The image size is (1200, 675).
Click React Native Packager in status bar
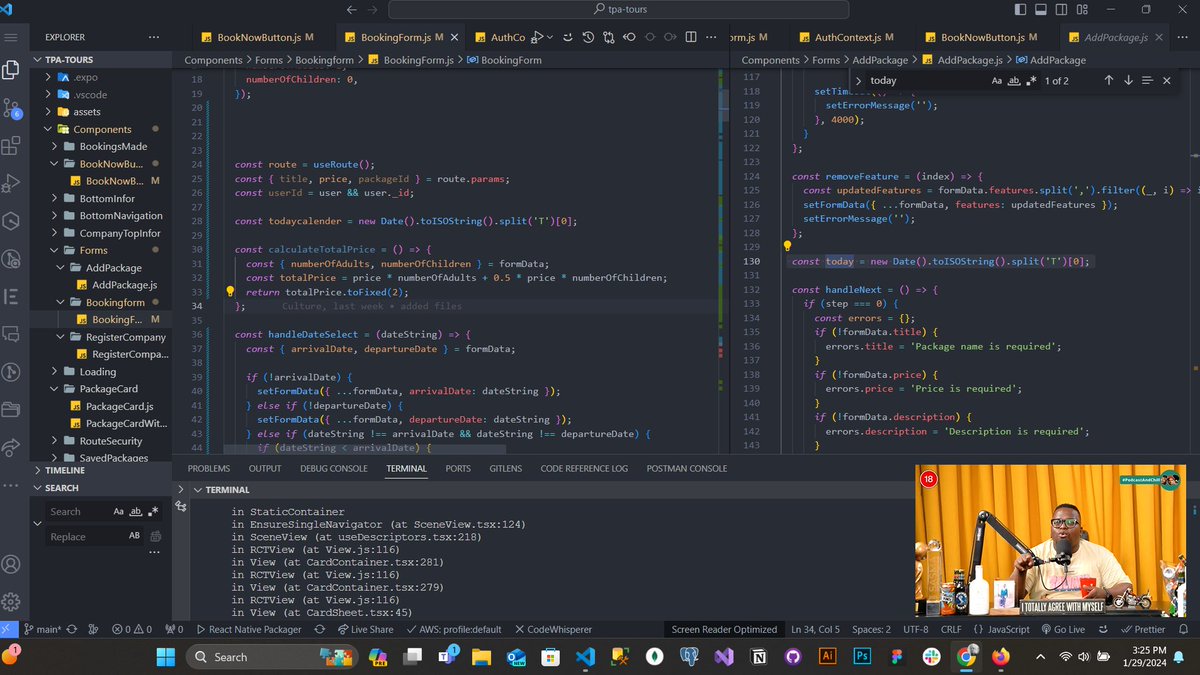click(248, 629)
